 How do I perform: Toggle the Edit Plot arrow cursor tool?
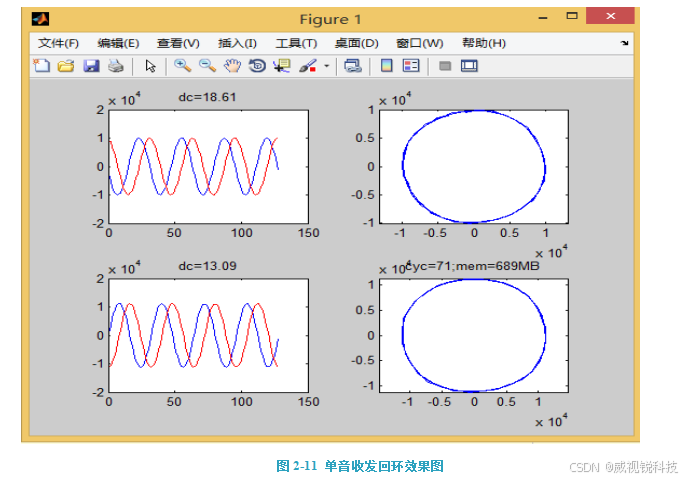150,66
